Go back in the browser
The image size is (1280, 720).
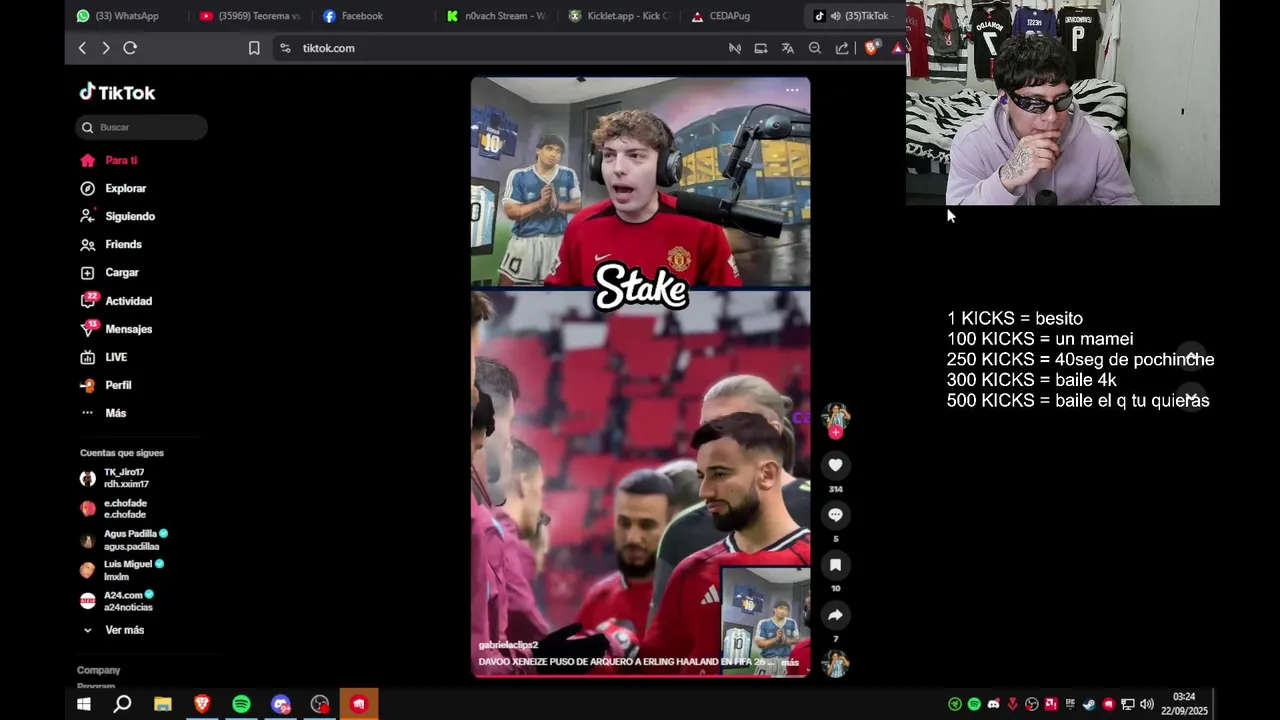coord(82,48)
